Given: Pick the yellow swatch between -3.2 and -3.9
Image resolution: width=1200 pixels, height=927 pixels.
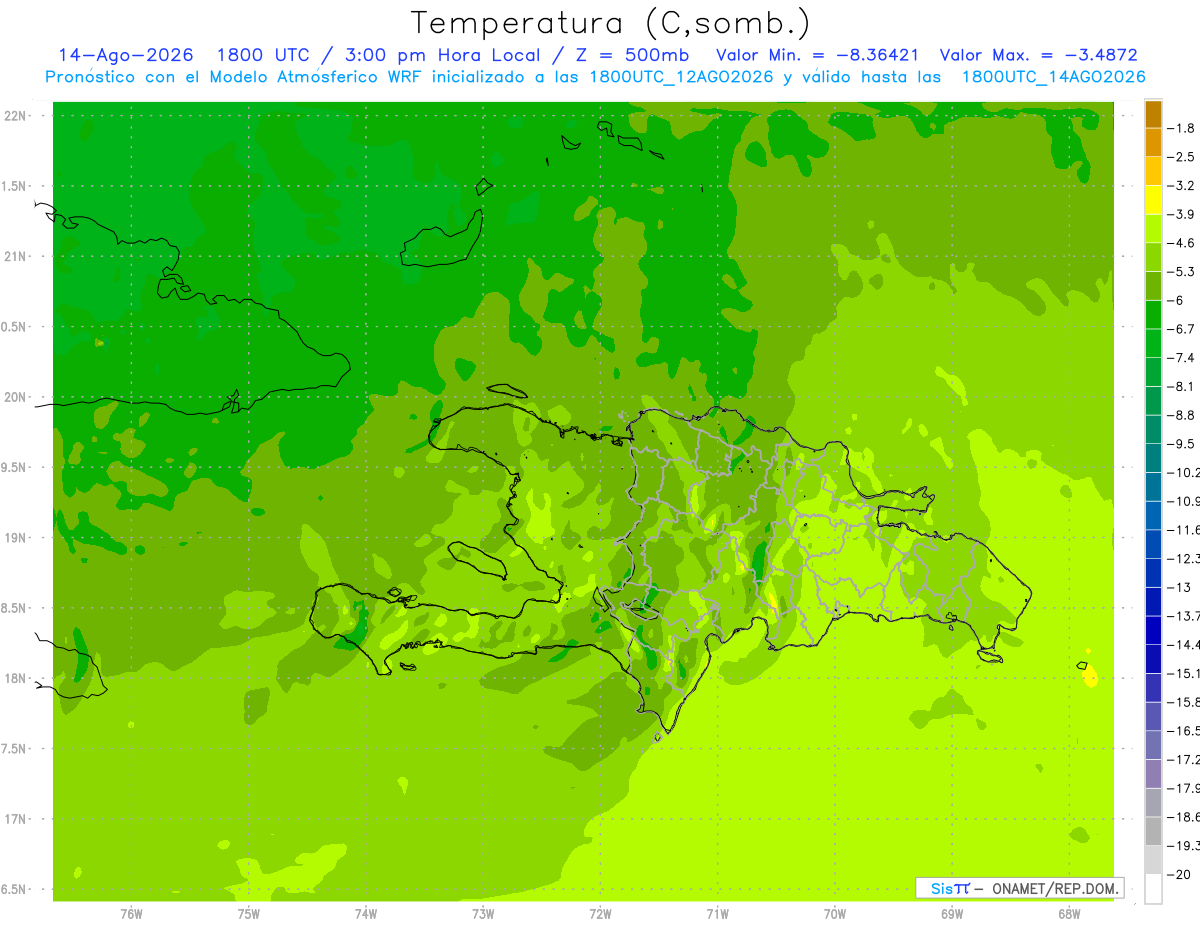Looking at the screenshot, I should [1153, 200].
